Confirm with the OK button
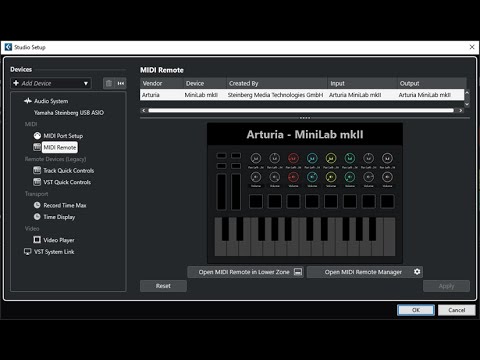Image resolution: width=480 pixels, height=360 pixels. [416, 310]
